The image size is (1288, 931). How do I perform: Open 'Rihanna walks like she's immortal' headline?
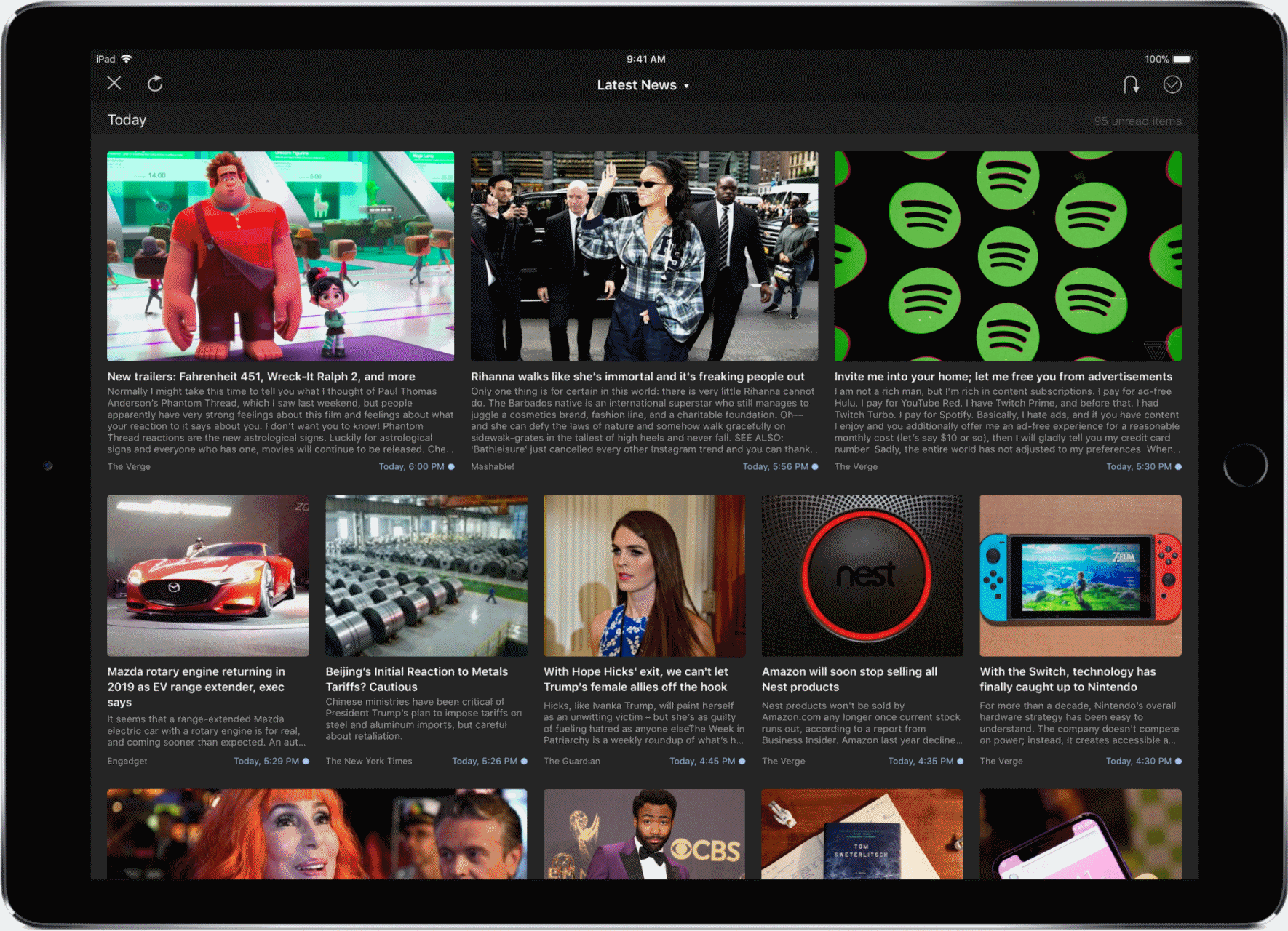tap(637, 377)
